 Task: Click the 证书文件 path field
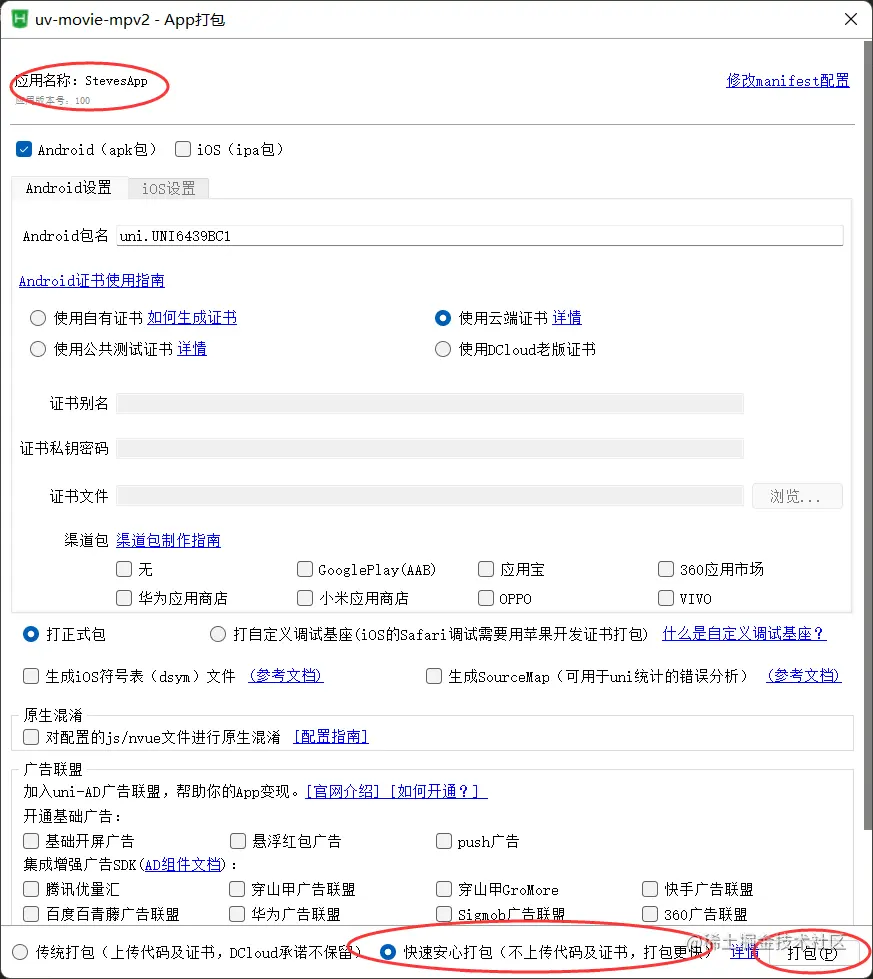(430, 496)
